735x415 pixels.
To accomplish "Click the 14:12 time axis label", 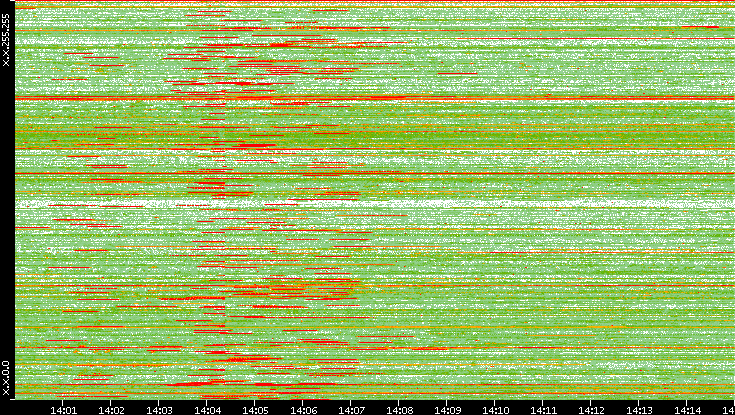I will [x=592, y=410].
